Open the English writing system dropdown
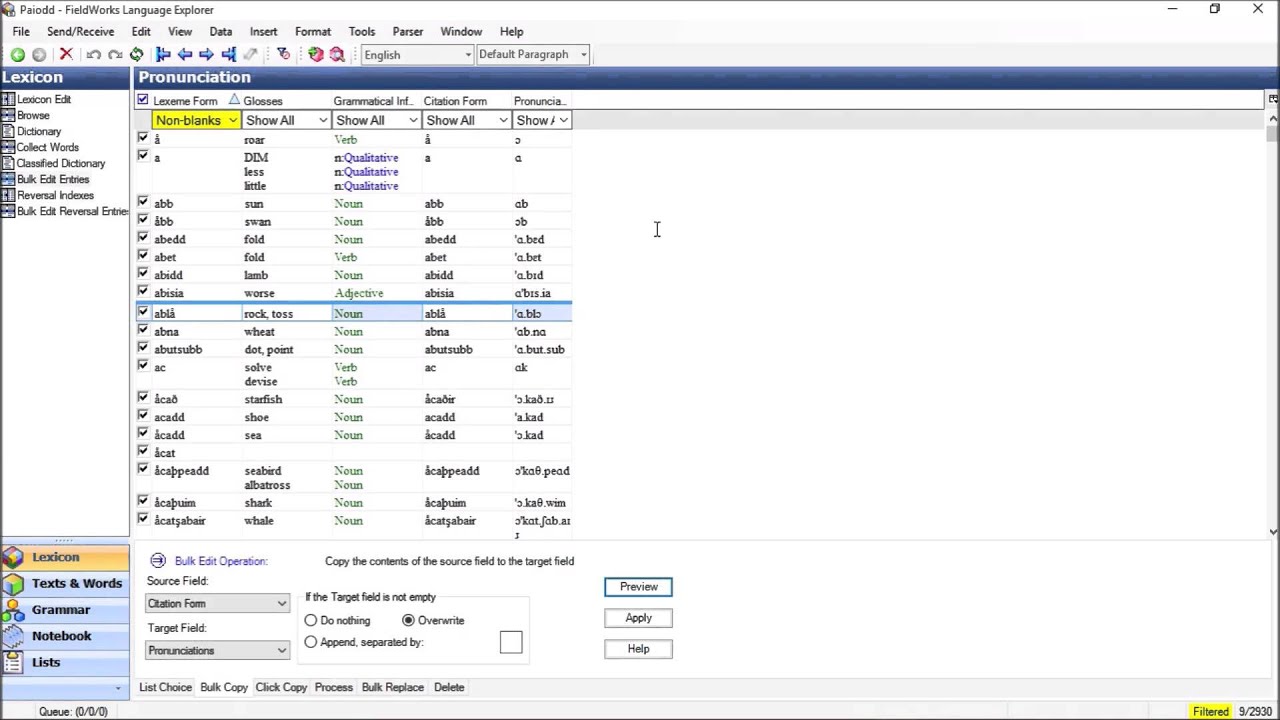The height and width of the screenshot is (720, 1280). tap(417, 55)
